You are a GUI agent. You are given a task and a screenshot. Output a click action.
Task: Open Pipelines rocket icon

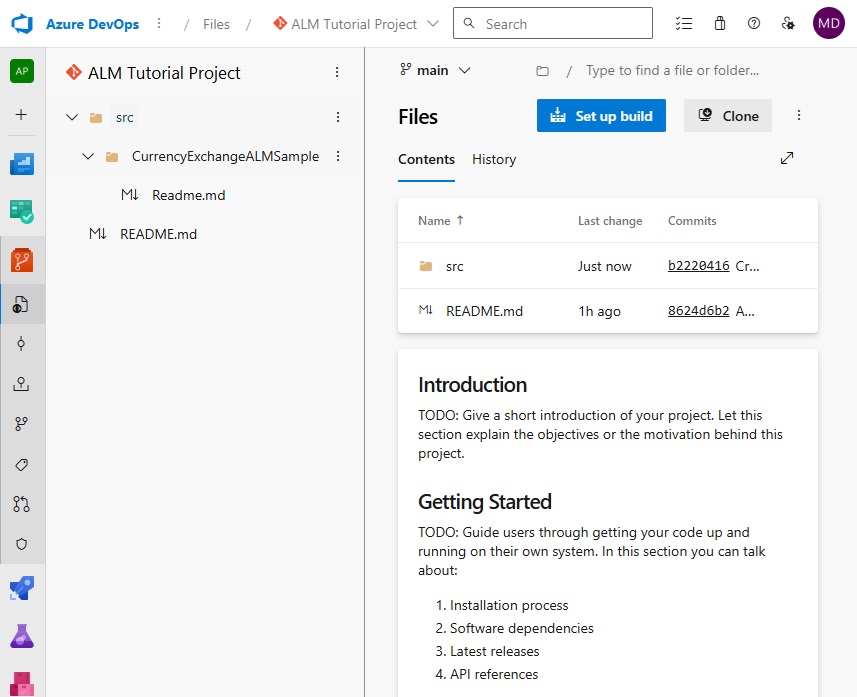point(22,588)
